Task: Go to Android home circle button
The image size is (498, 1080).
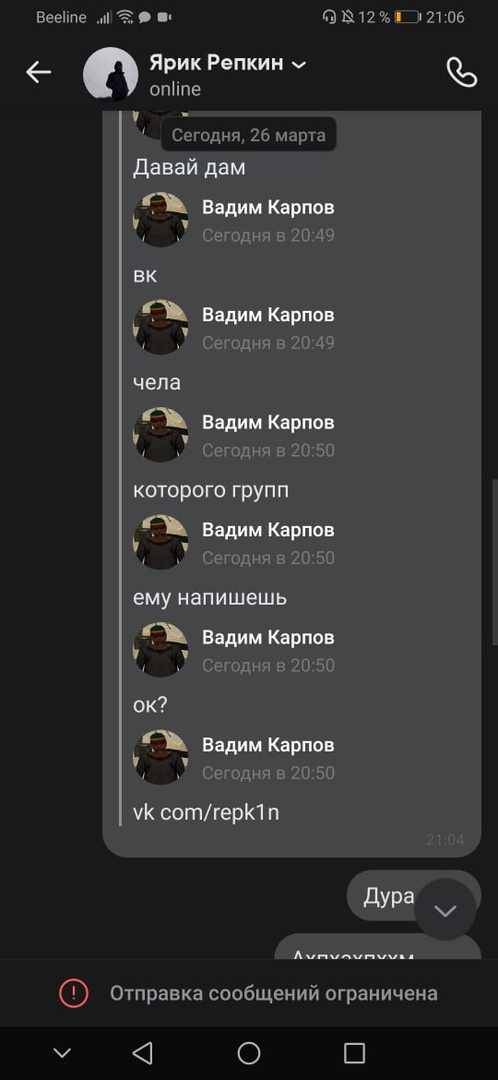Action: (x=249, y=1052)
